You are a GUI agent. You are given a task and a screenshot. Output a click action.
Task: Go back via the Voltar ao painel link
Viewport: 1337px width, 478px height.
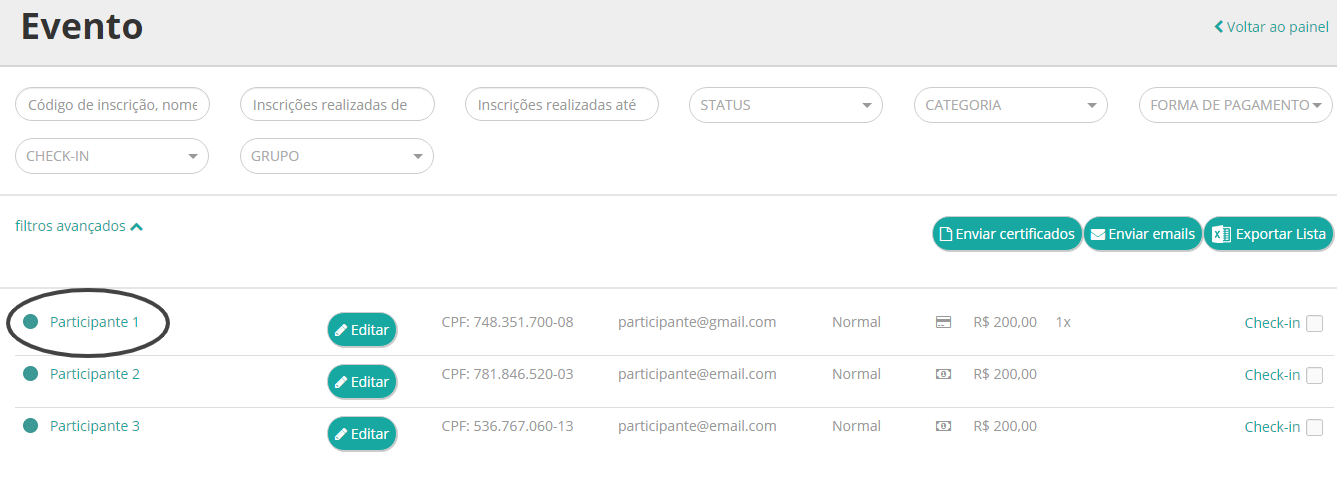click(x=1271, y=27)
